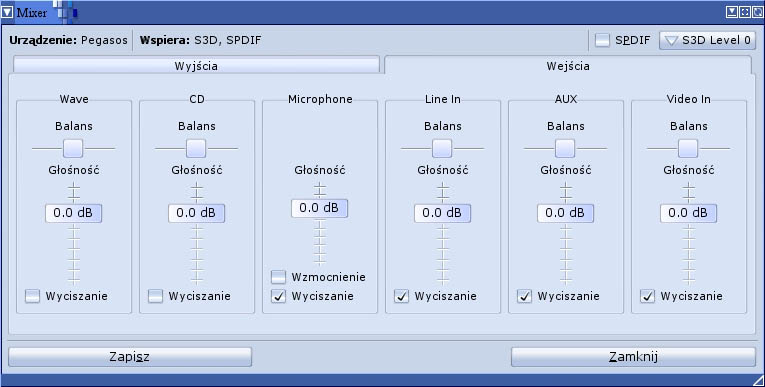Click the CD group title
Screen dimensions: 765x387
pos(197,99)
